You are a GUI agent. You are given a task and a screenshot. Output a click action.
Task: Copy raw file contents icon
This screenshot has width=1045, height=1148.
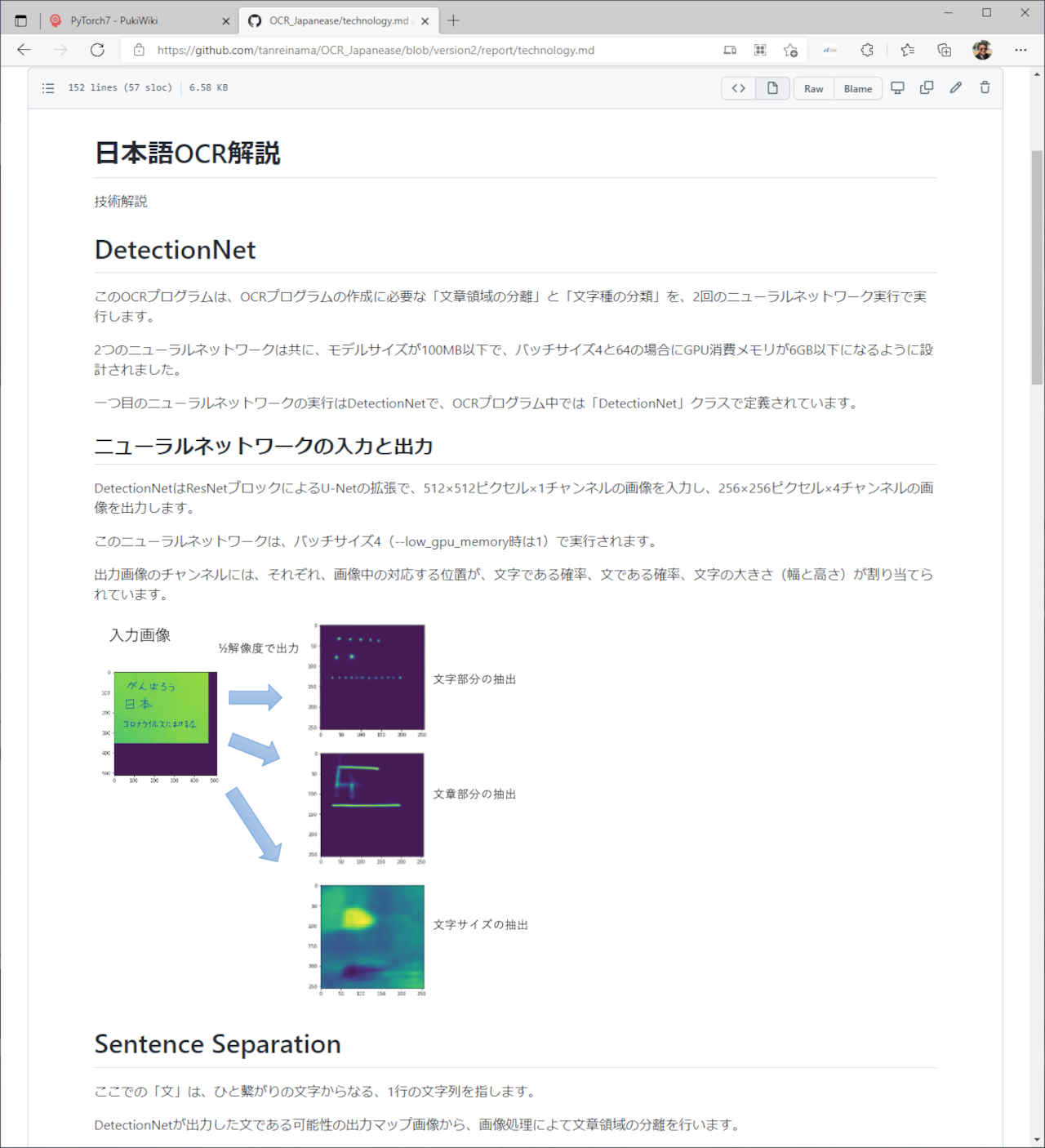point(927,88)
